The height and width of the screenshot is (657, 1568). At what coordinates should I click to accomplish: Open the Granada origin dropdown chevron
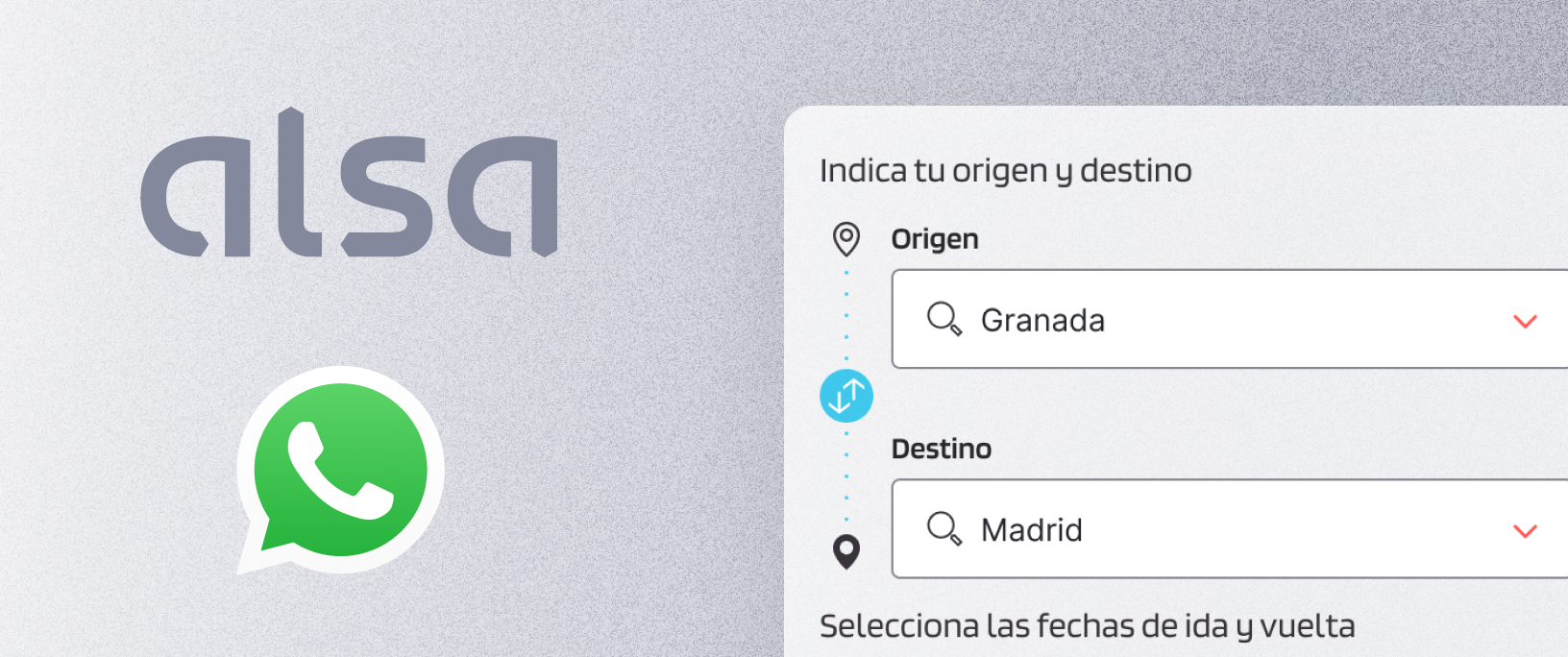click(1524, 321)
